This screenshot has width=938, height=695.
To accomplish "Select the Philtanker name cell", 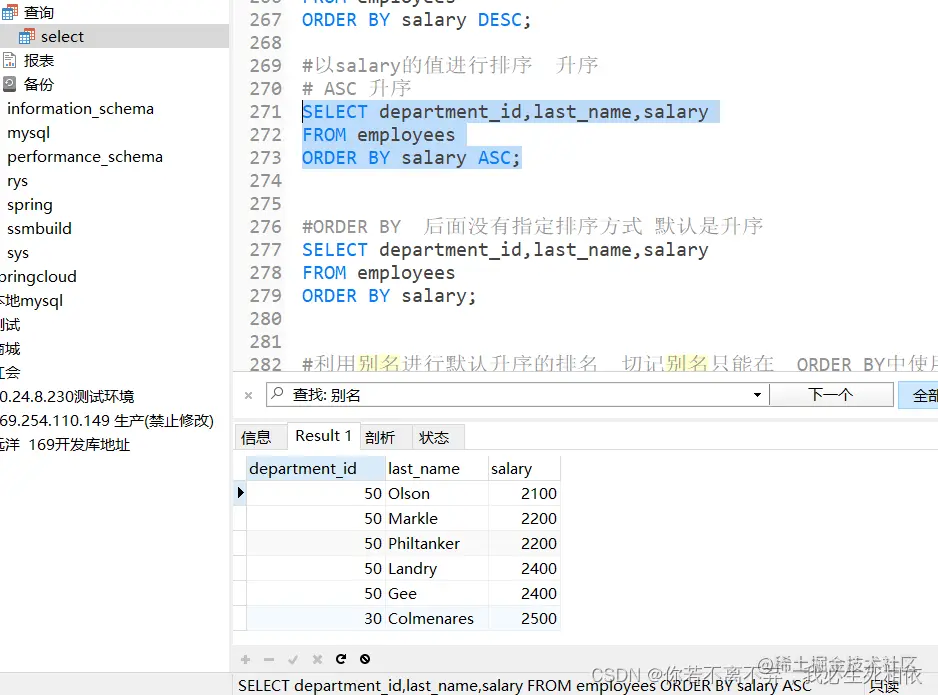I will pos(437,544).
